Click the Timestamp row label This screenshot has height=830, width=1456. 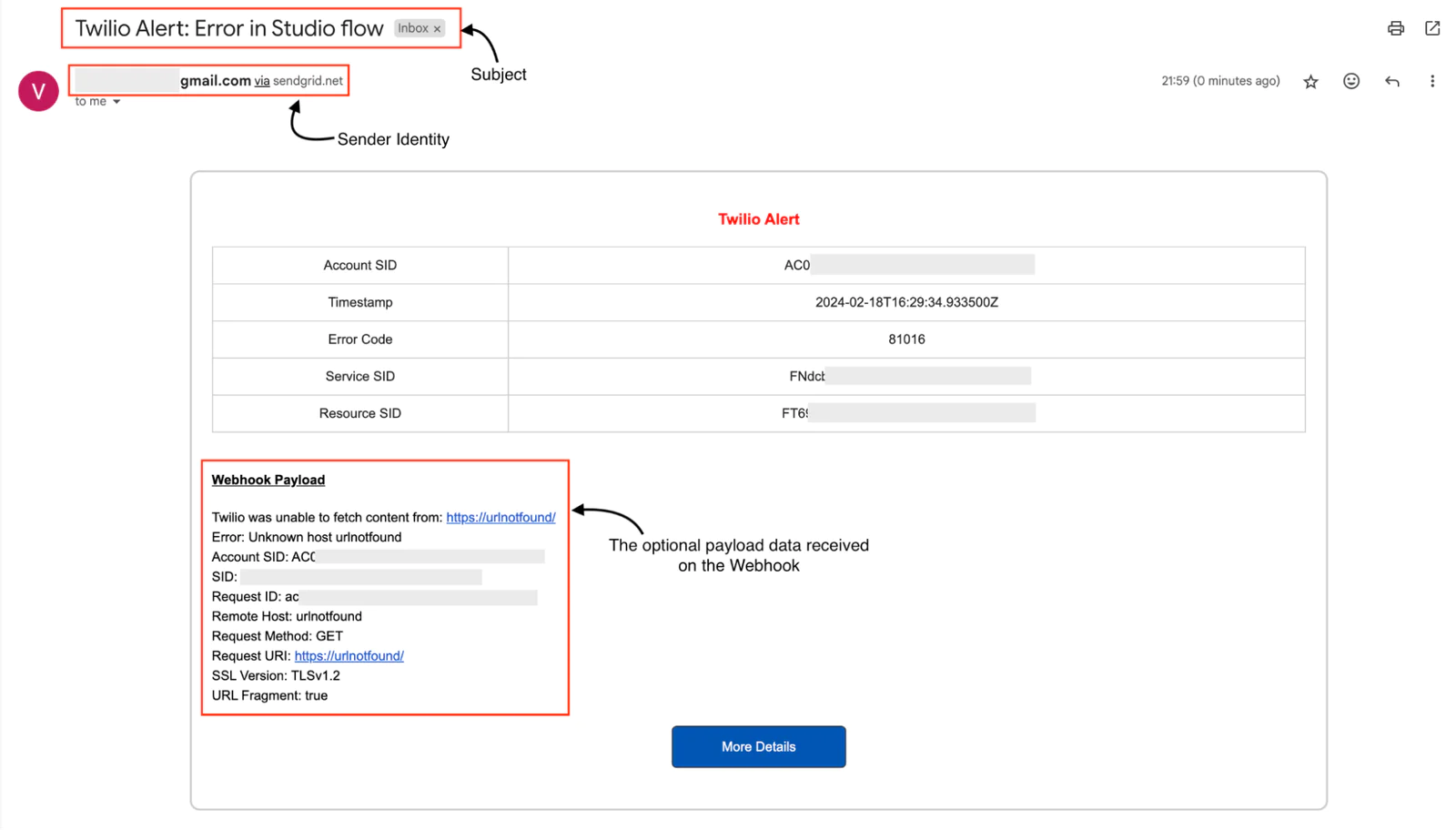(x=360, y=302)
